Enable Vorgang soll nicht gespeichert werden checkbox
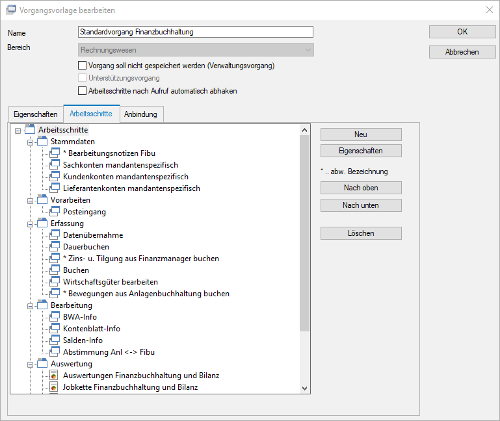 [82, 65]
